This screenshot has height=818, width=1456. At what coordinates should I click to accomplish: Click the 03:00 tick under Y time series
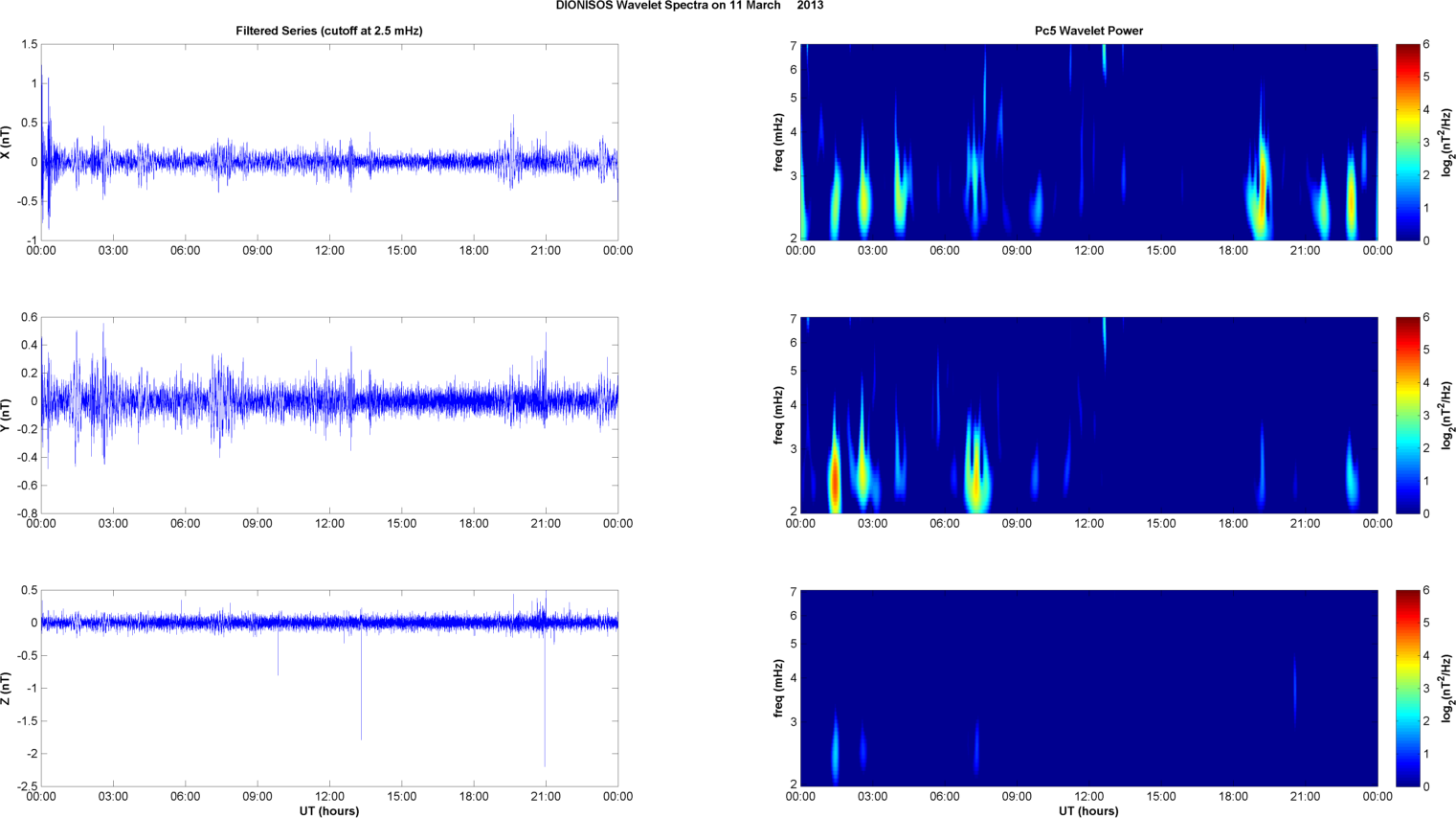tap(113, 524)
